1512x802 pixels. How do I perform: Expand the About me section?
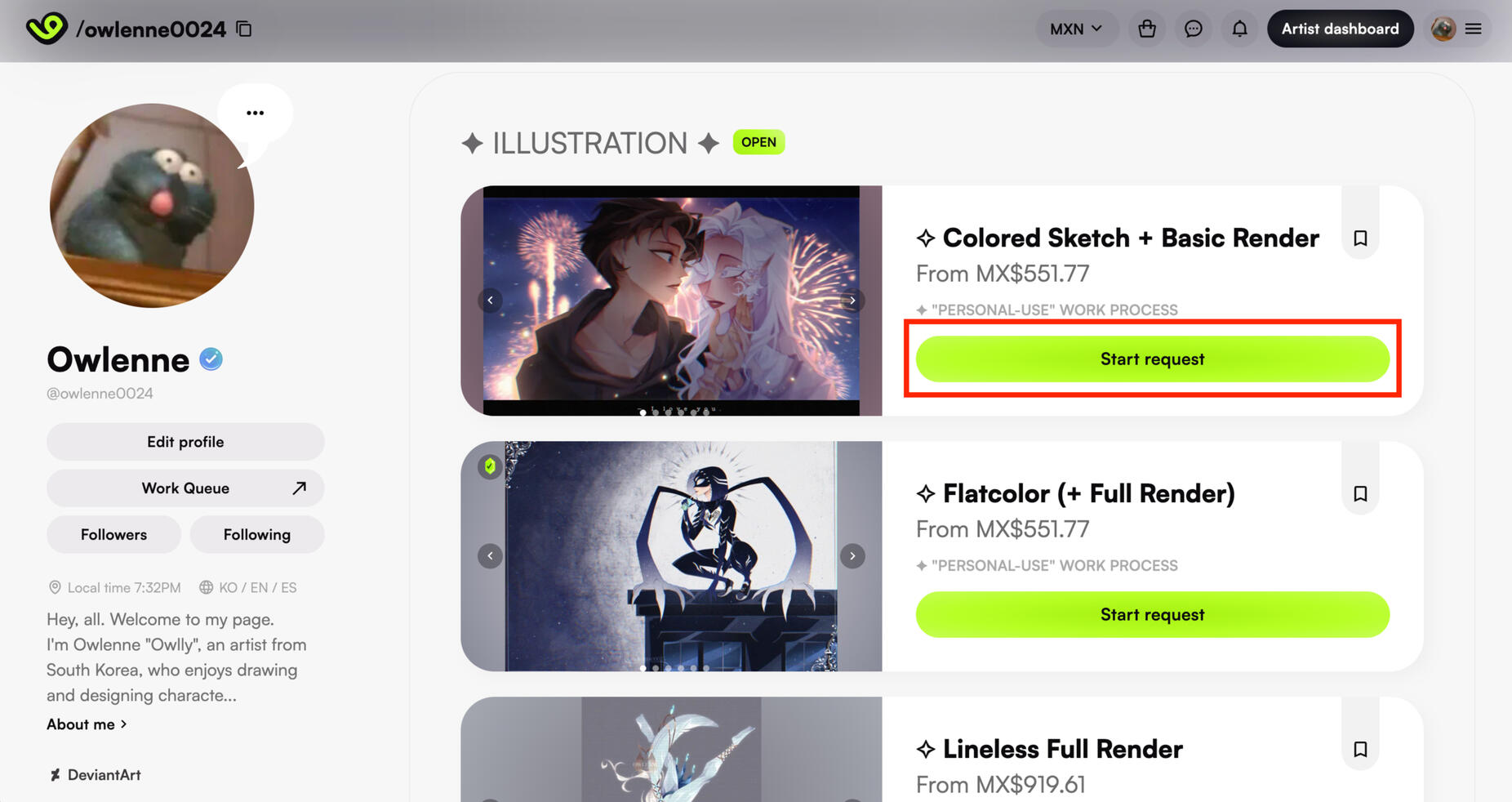pyautogui.click(x=87, y=724)
